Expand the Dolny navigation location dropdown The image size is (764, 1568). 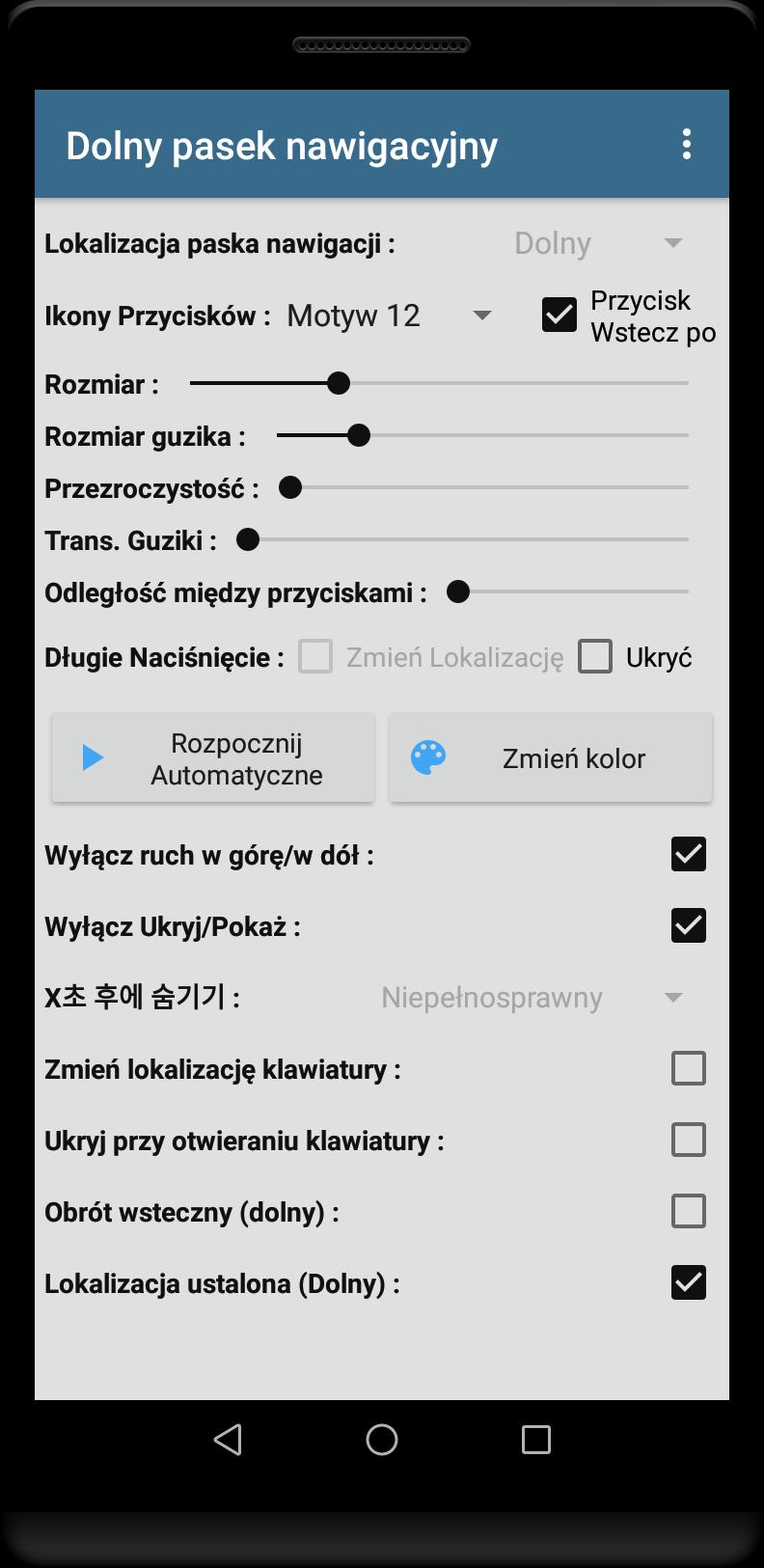click(x=598, y=243)
